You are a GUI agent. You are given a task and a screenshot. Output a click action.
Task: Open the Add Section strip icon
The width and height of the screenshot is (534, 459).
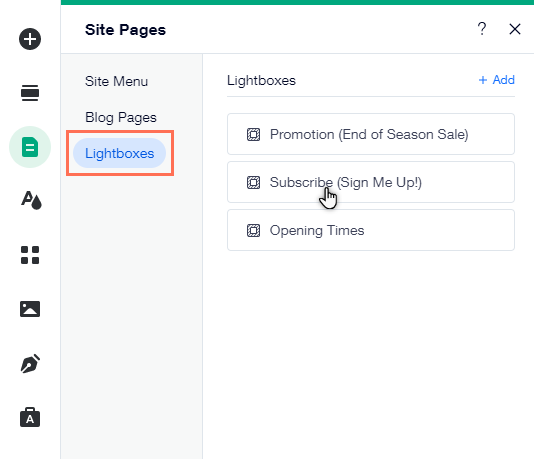click(30, 93)
